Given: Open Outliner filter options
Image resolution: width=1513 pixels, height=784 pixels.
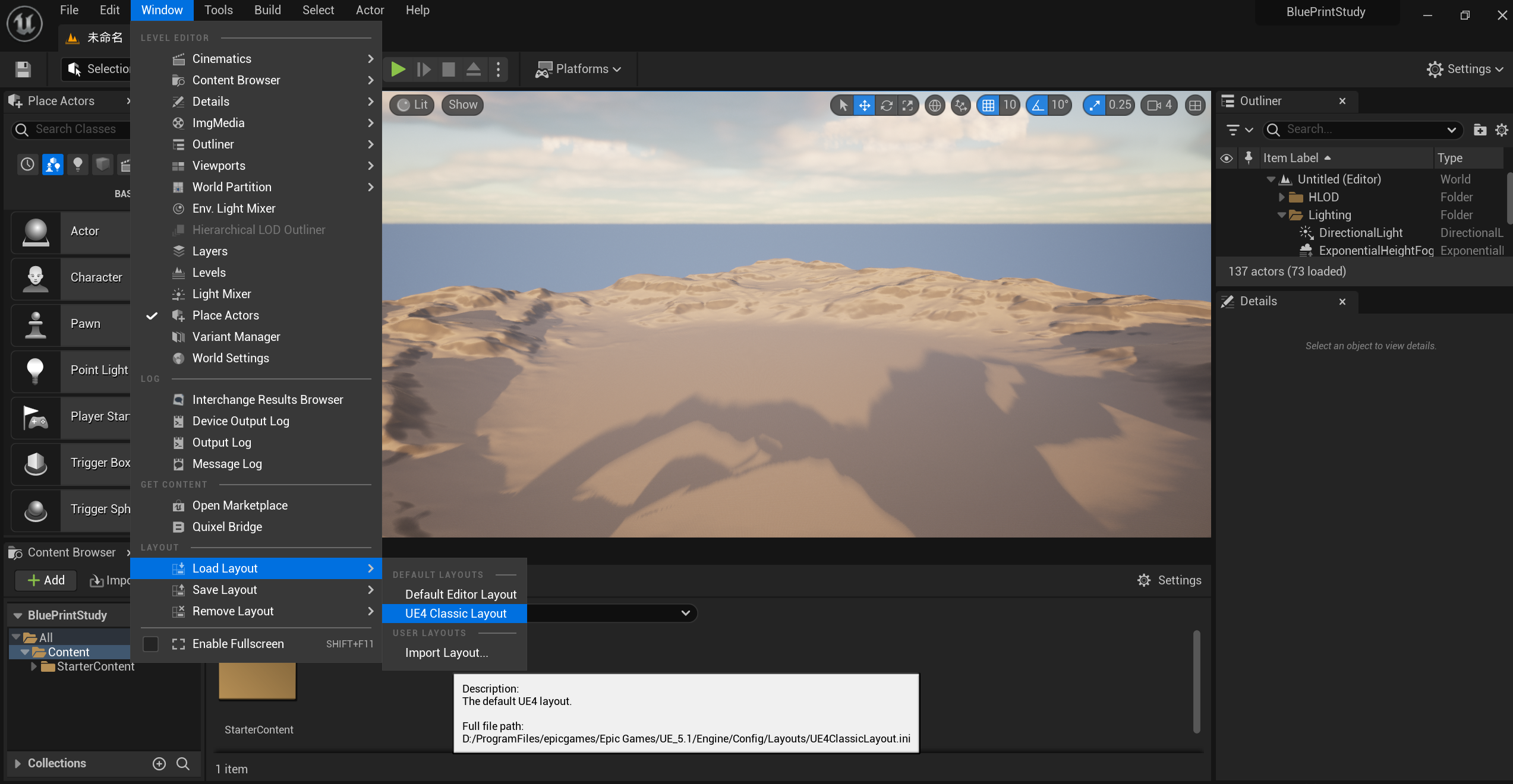Looking at the screenshot, I should tap(1239, 129).
